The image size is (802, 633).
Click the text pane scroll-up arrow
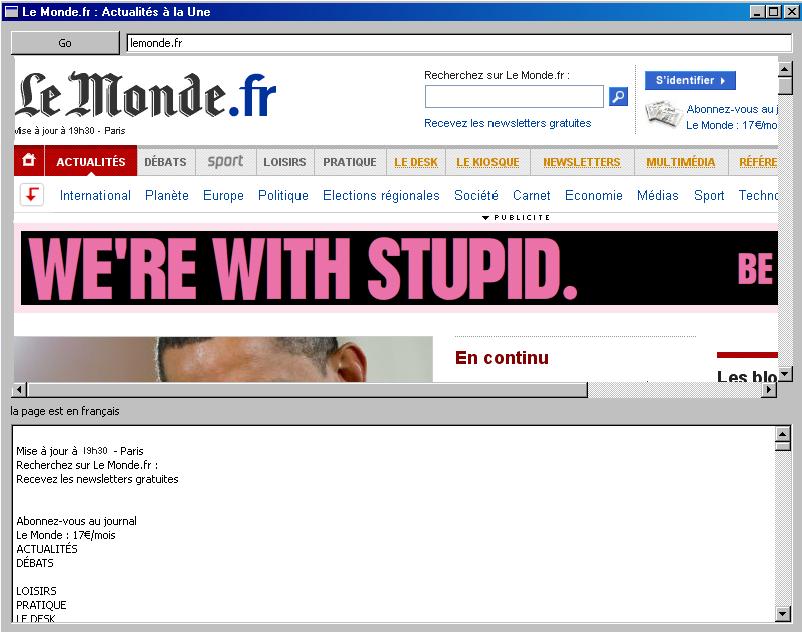[x=783, y=434]
